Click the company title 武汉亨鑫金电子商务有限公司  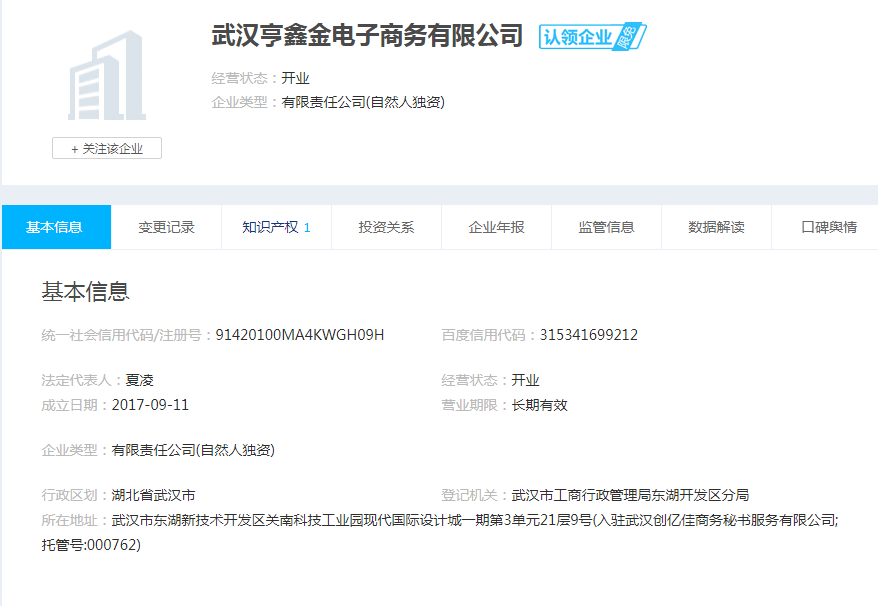point(367,36)
